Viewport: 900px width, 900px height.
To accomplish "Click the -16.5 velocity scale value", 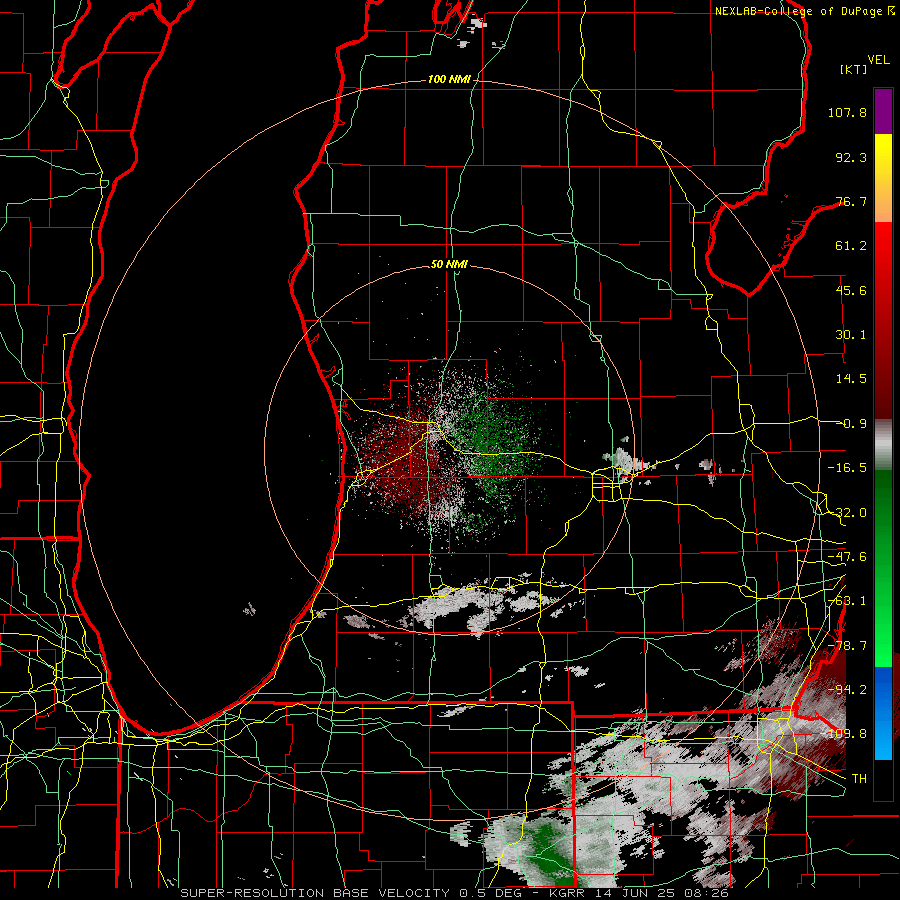I will tap(847, 468).
